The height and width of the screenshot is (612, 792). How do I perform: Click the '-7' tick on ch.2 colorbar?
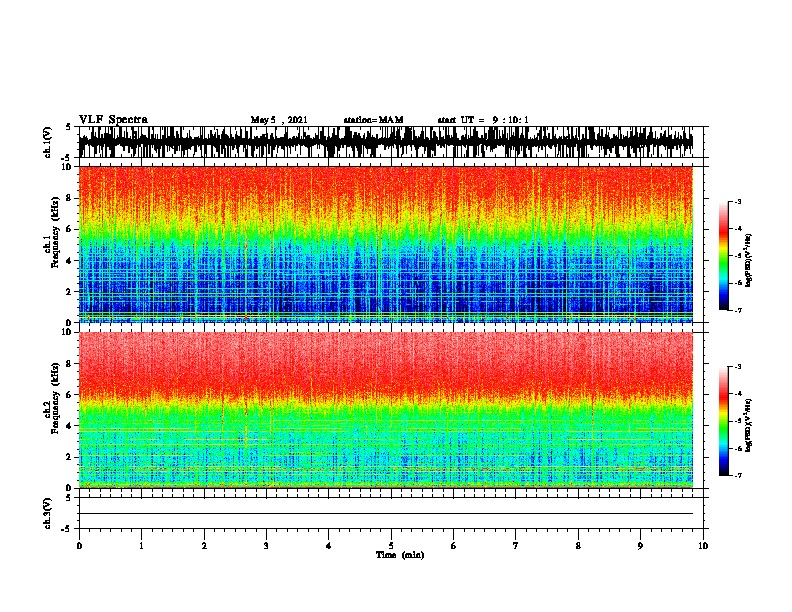(x=737, y=476)
